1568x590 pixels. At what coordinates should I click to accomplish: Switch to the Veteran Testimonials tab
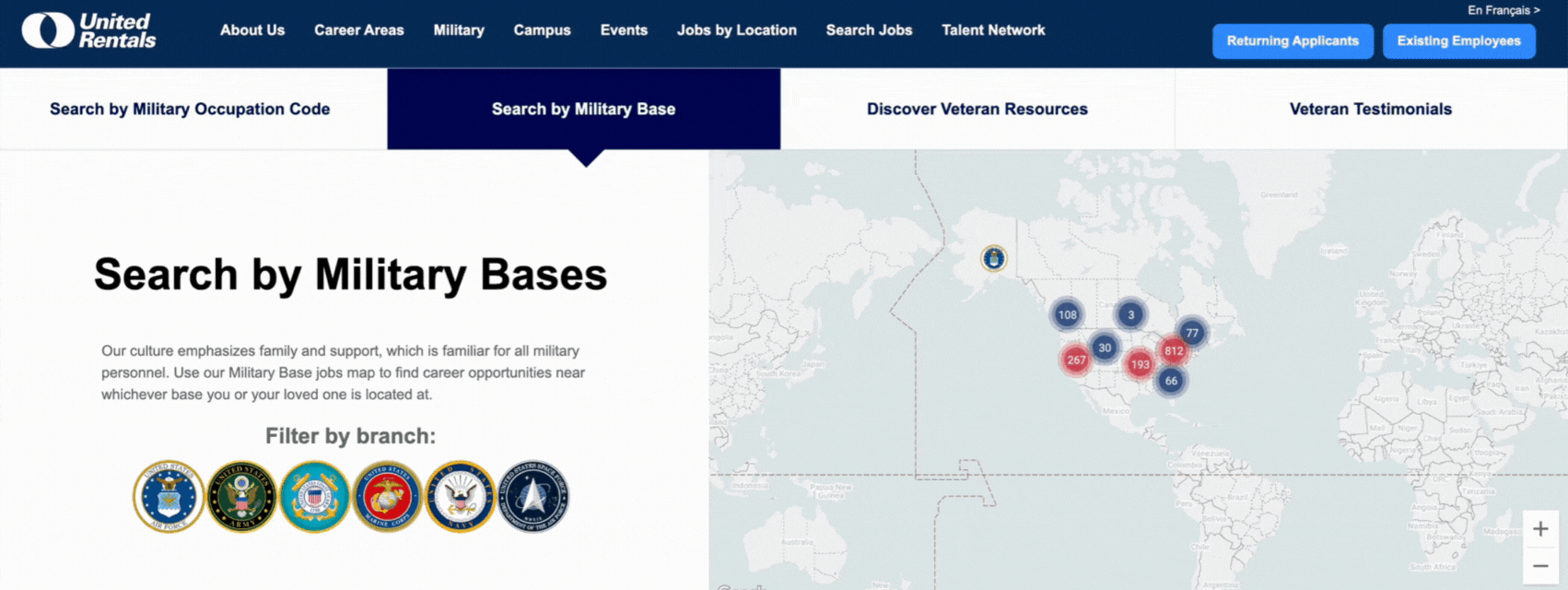tap(1371, 109)
